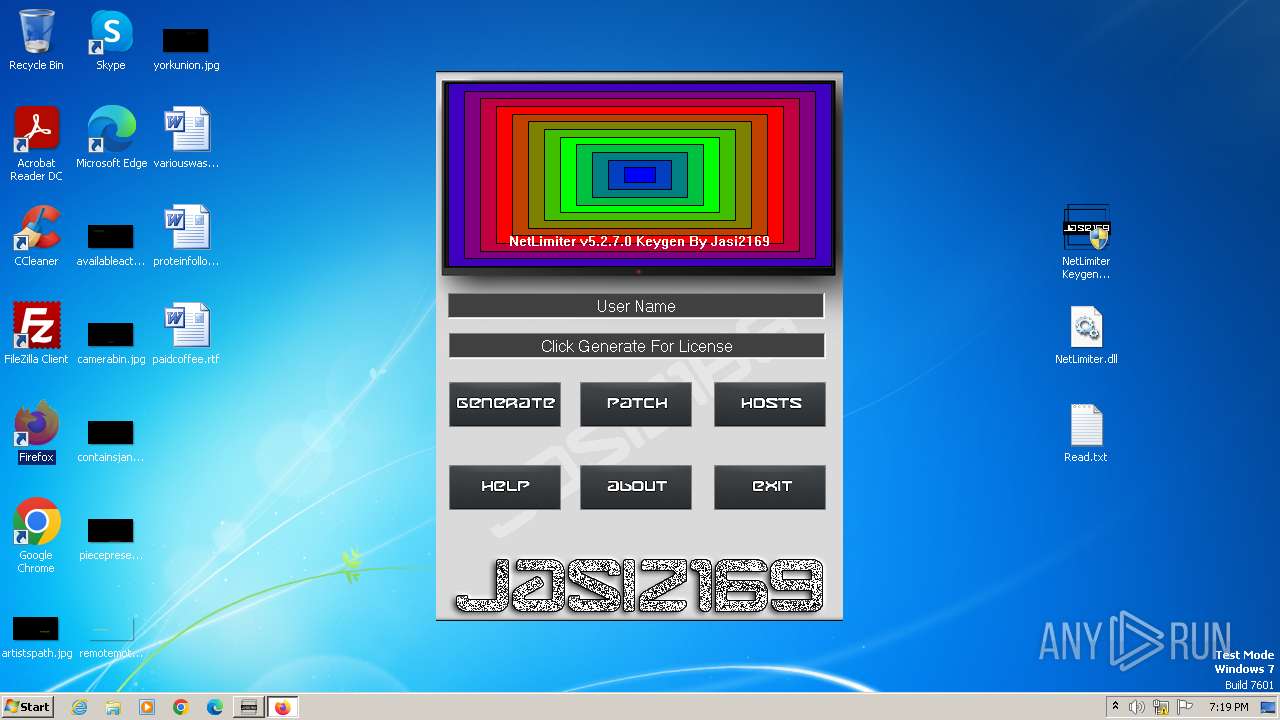Open the Action Center flag icon
The height and width of the screenshot is (720, 1280).
(x=1185, y=707)
